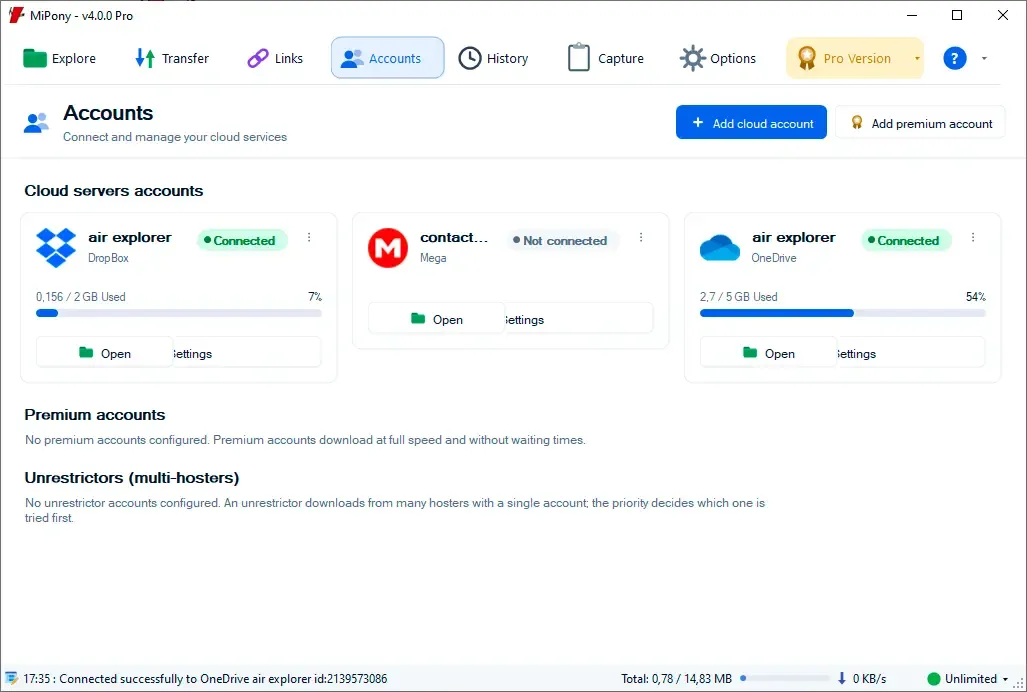Open the OneDrive air explorer account
1027x692 pixels.
(x=769, y=353)
